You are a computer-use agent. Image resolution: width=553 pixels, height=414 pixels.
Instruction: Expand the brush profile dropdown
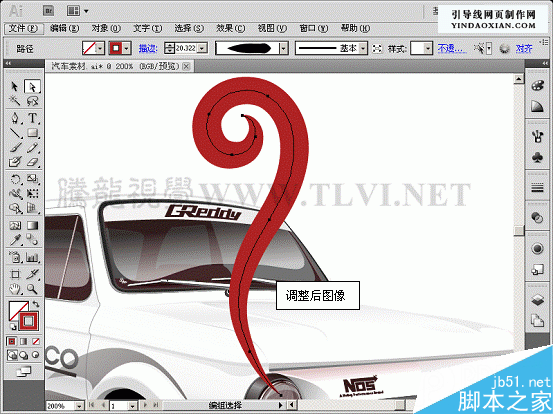(x=284, y=48)
